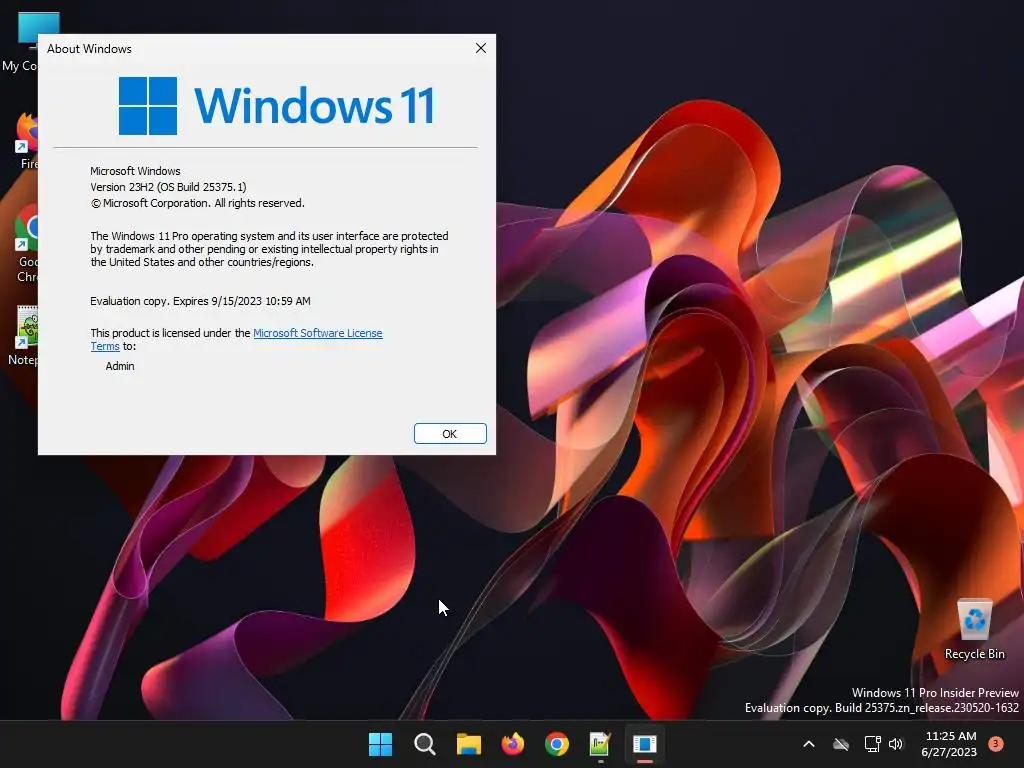
Task: Open taskbar Search magnifier
Action: click(424, 744)
